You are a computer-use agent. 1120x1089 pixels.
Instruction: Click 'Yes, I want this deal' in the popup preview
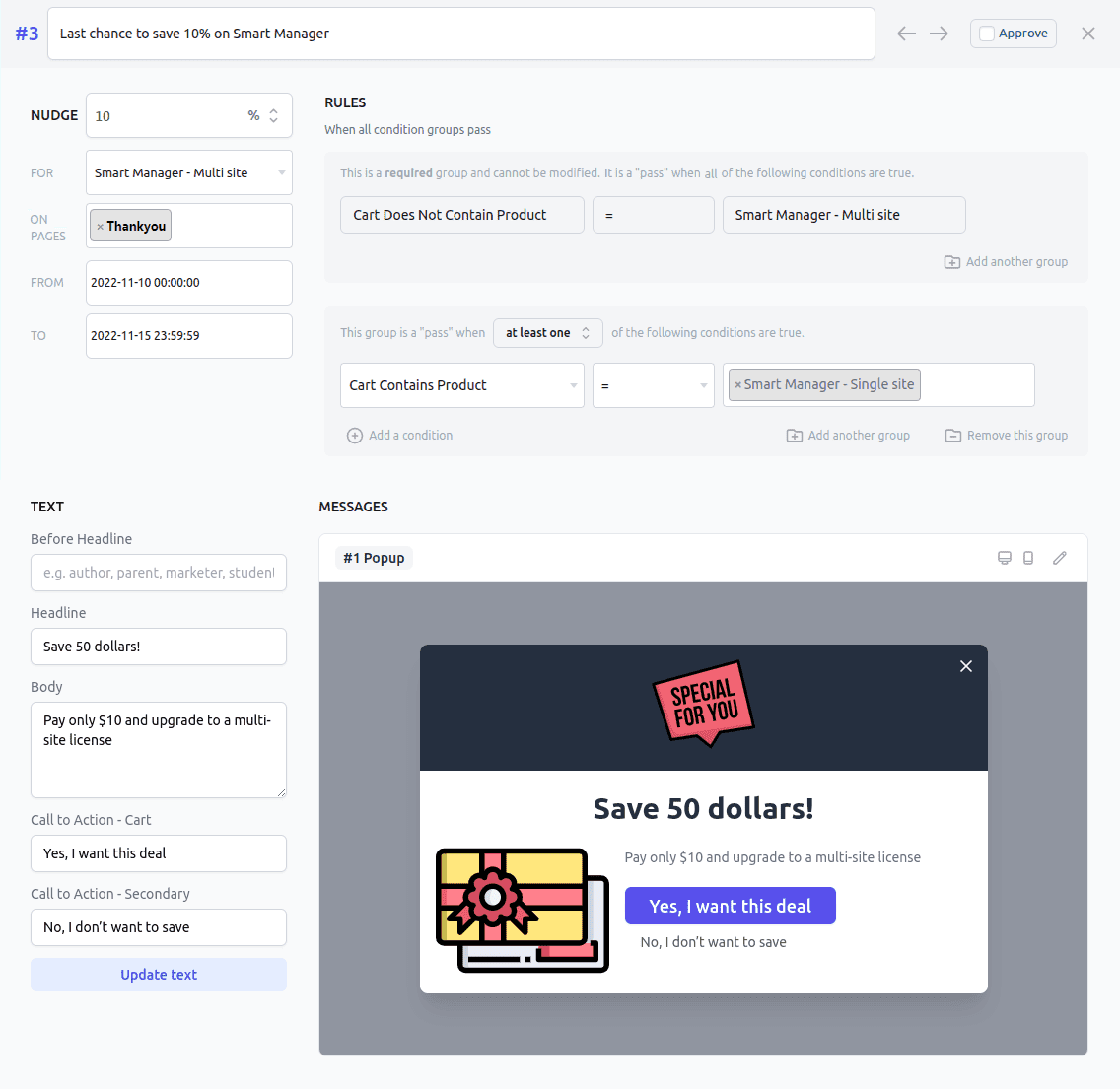730,906
